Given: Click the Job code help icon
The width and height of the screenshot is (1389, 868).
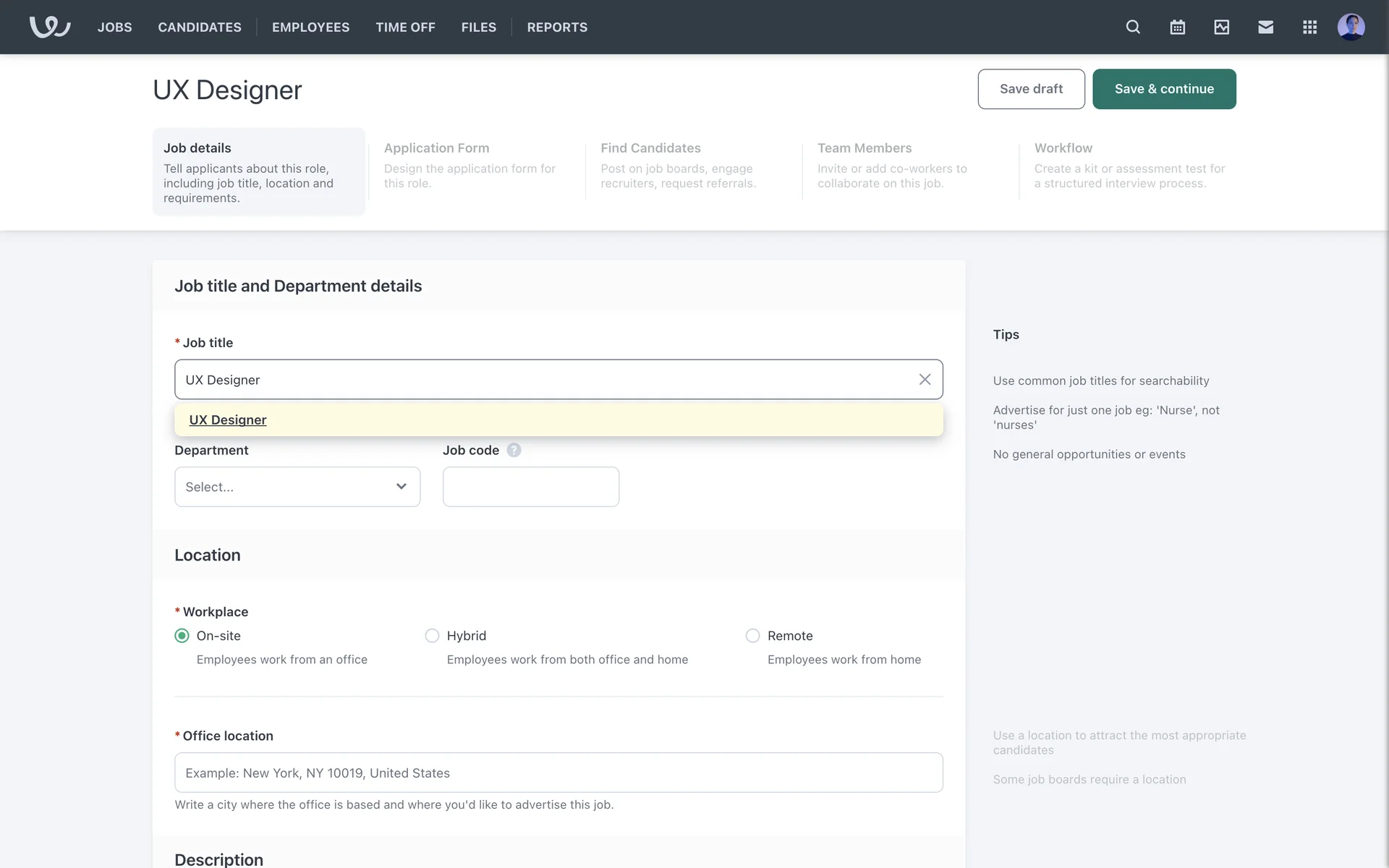Looking at the screenshot, I should (x=514, y=450).
